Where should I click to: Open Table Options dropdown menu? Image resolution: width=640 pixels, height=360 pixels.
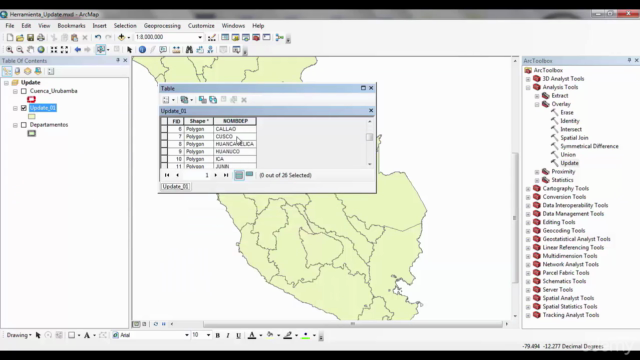168,100
